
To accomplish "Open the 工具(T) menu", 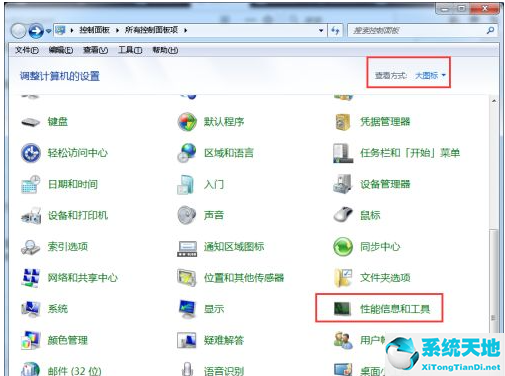I will 130,50.
